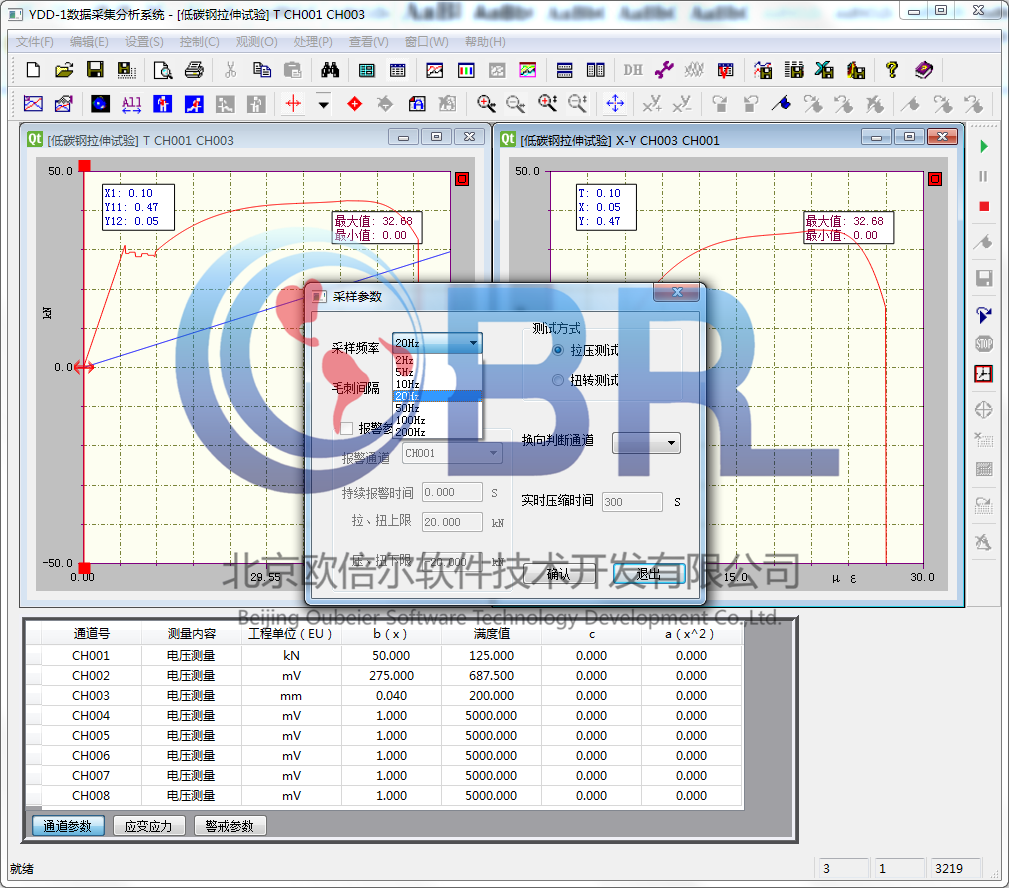Pick 50Hz in the sampling frequency list
Screen dimensions: 1009x888
tap(408, 408)
